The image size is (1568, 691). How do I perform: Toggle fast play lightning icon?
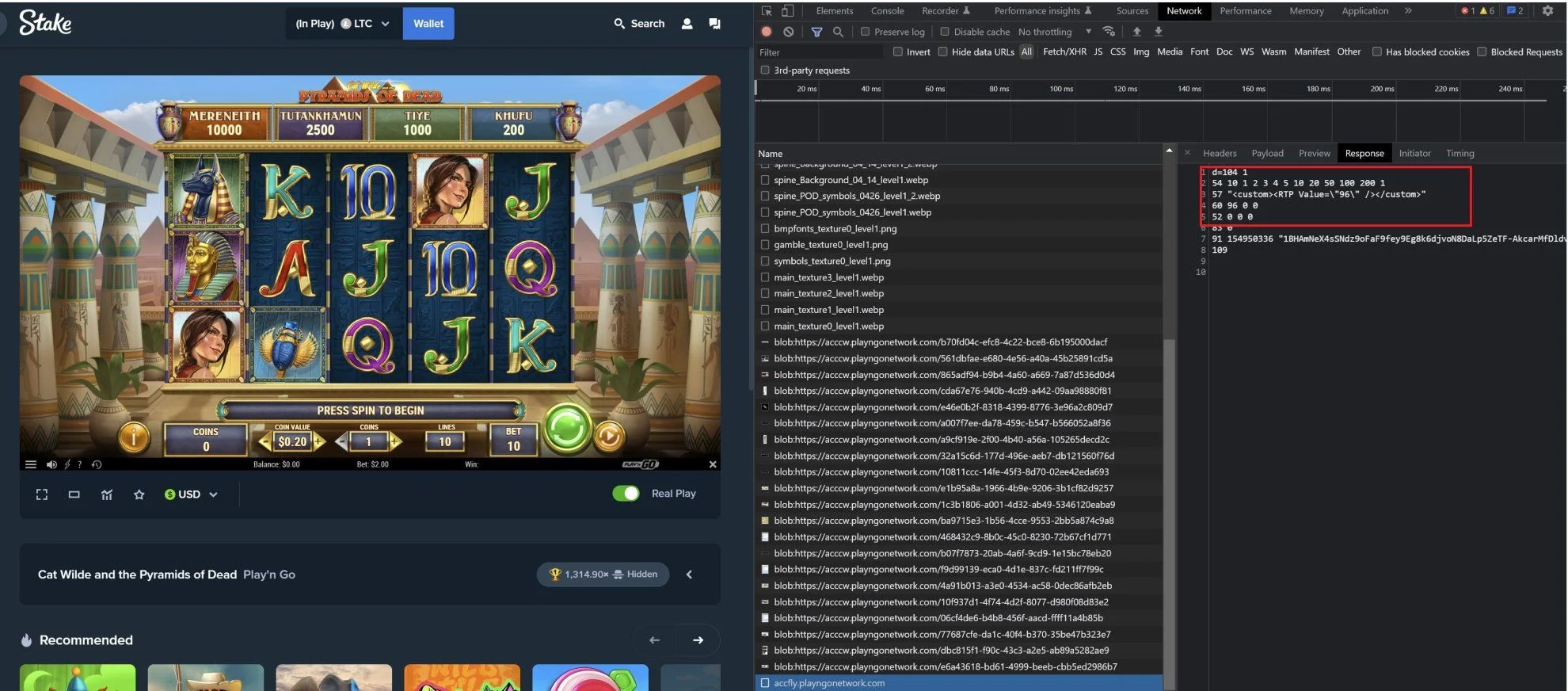pos(67,465)
